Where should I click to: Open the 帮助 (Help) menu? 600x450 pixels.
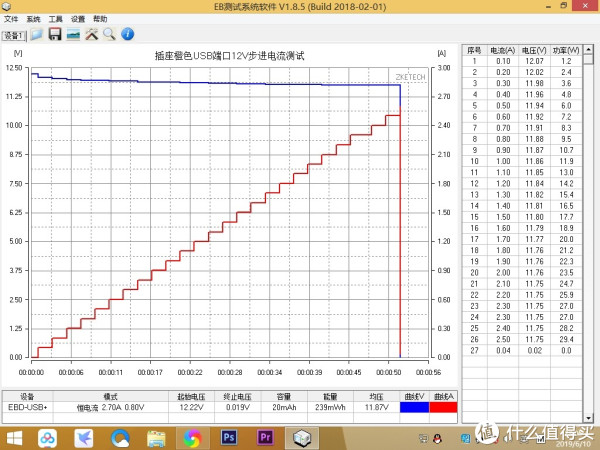click(100, 19)
